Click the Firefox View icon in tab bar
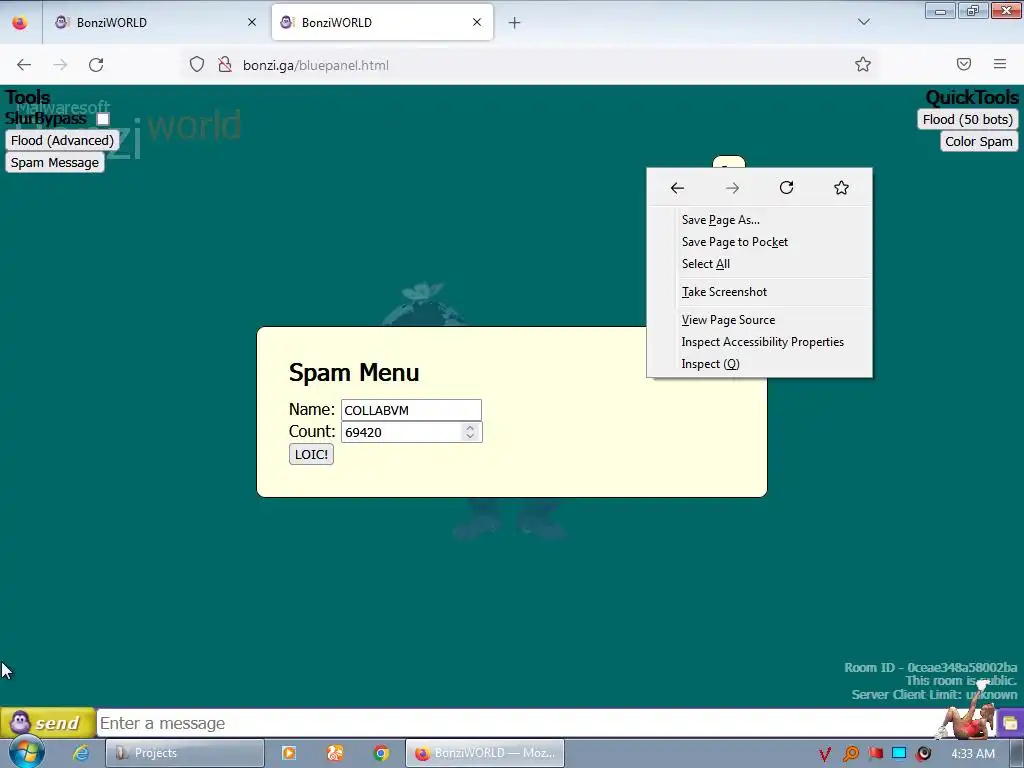This screenshot has height=768, width=1024. (20, 23)
